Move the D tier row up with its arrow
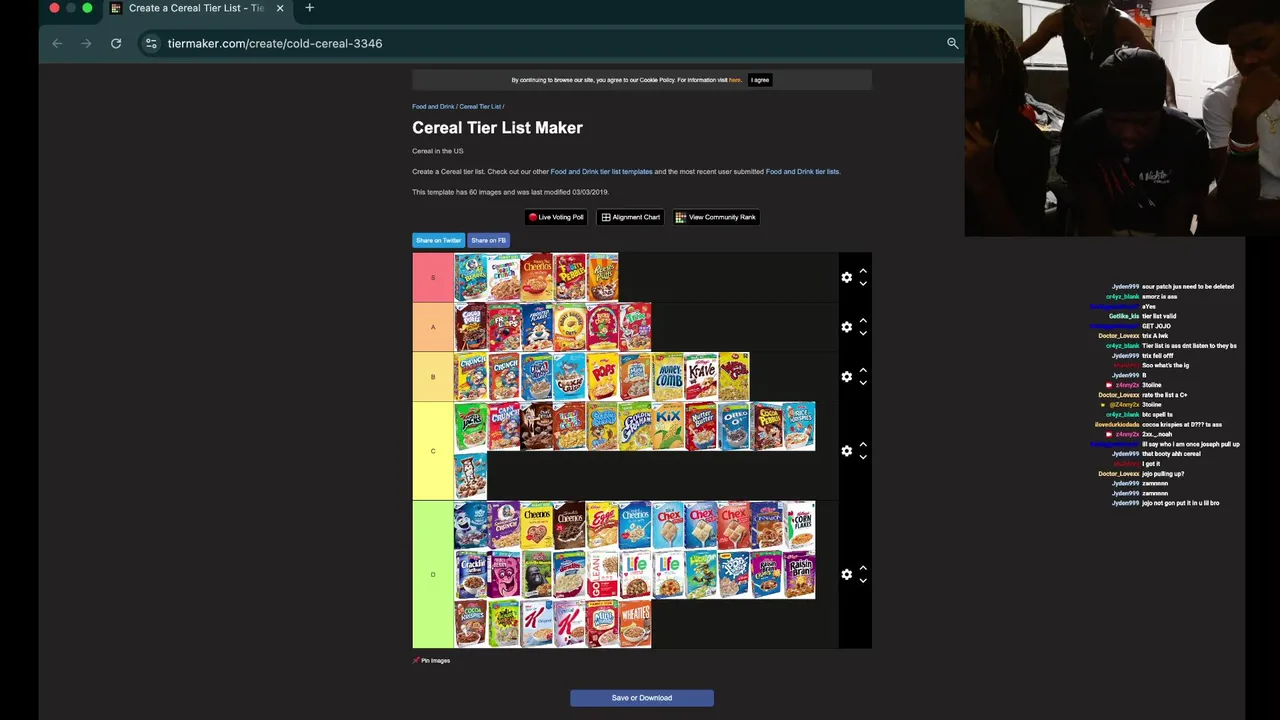 tap(863, 568)
